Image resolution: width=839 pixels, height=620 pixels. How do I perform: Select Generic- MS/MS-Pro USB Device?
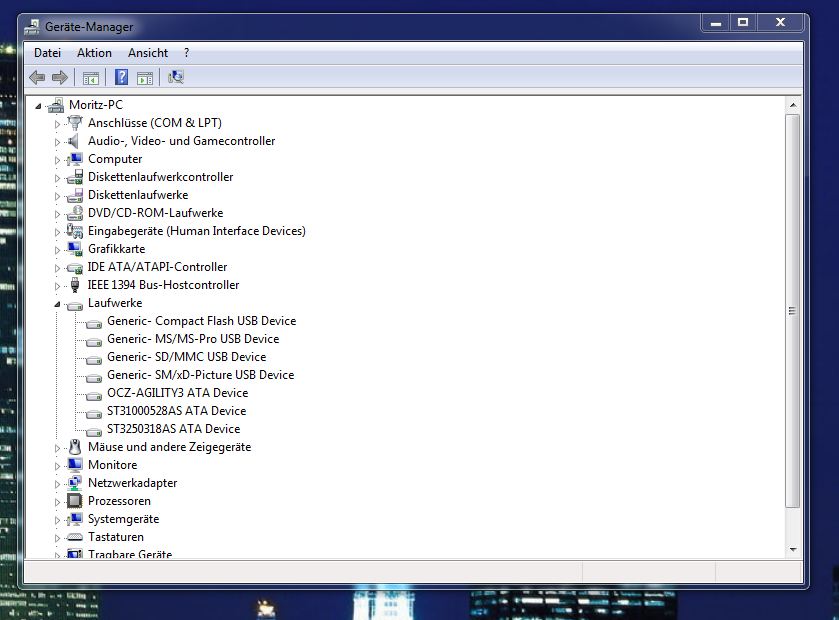(x=193, y=339)
